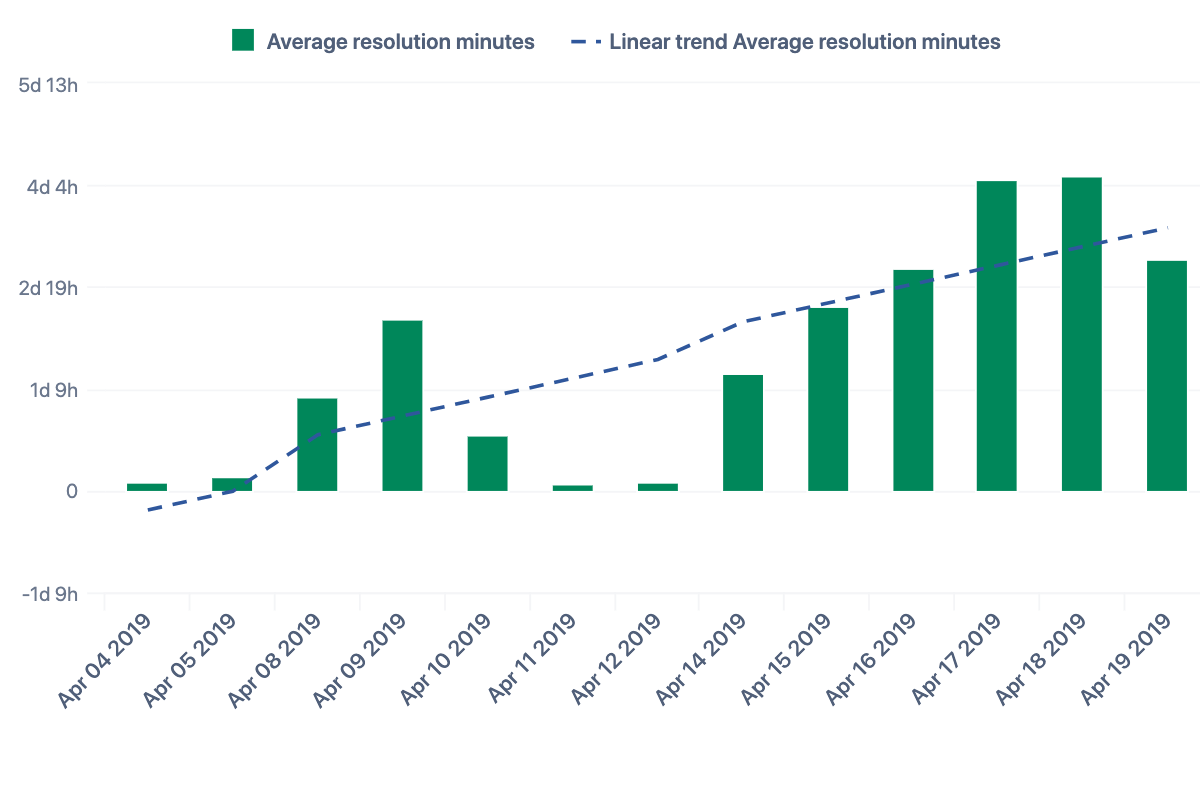Click the Apr 16 2019 date label

click(x=872, y=661)
